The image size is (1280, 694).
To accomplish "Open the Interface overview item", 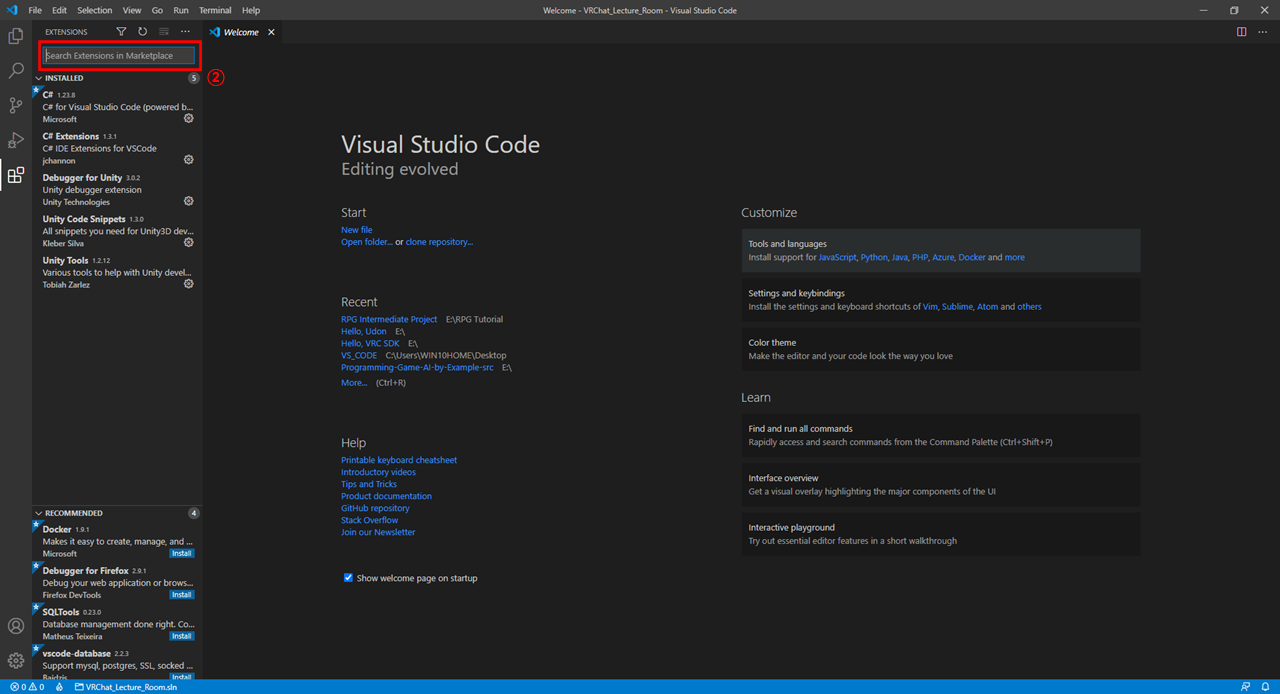I will pos(941,484).
